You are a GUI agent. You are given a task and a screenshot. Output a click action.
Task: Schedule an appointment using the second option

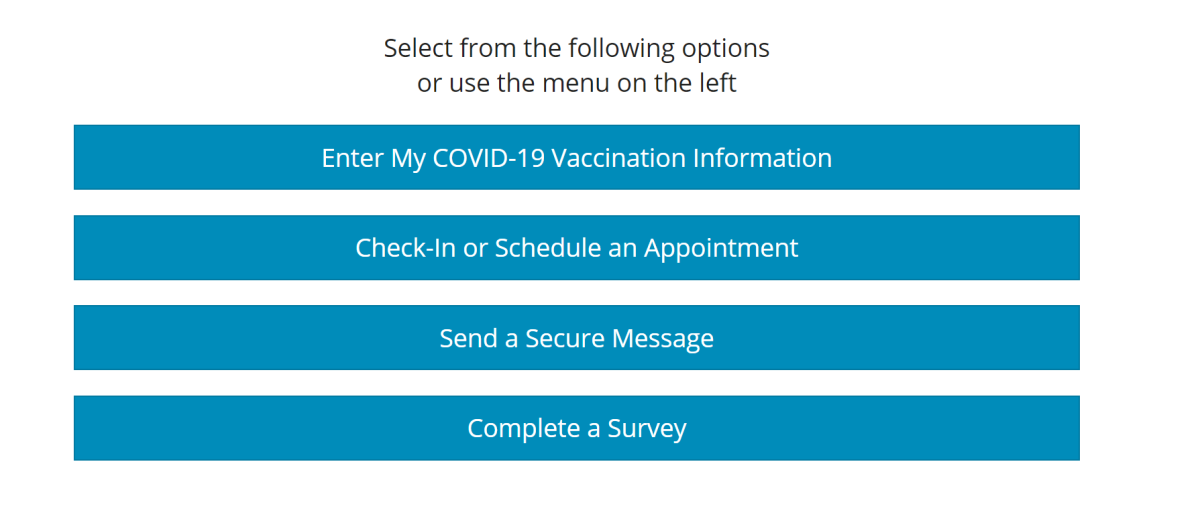576,248
